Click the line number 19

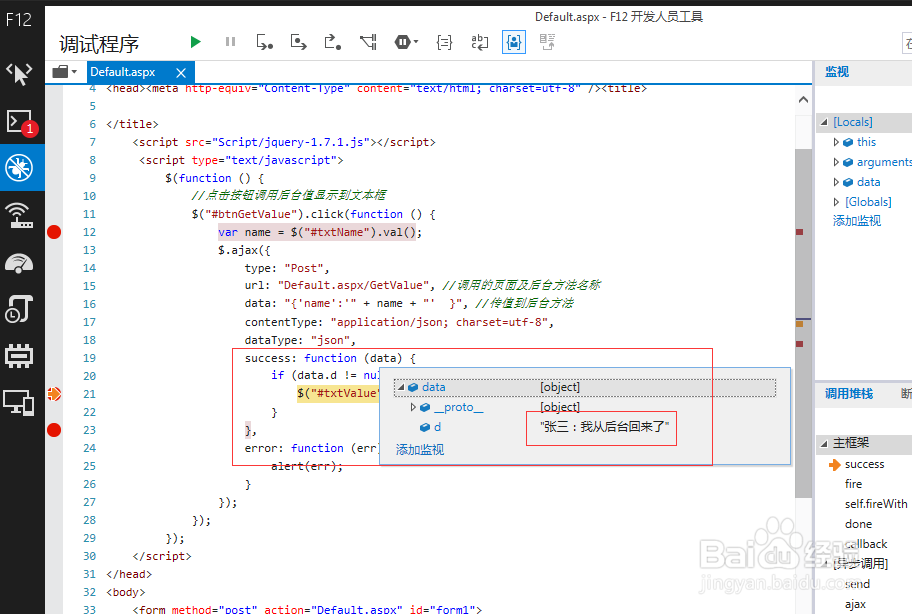click(89, 358)
